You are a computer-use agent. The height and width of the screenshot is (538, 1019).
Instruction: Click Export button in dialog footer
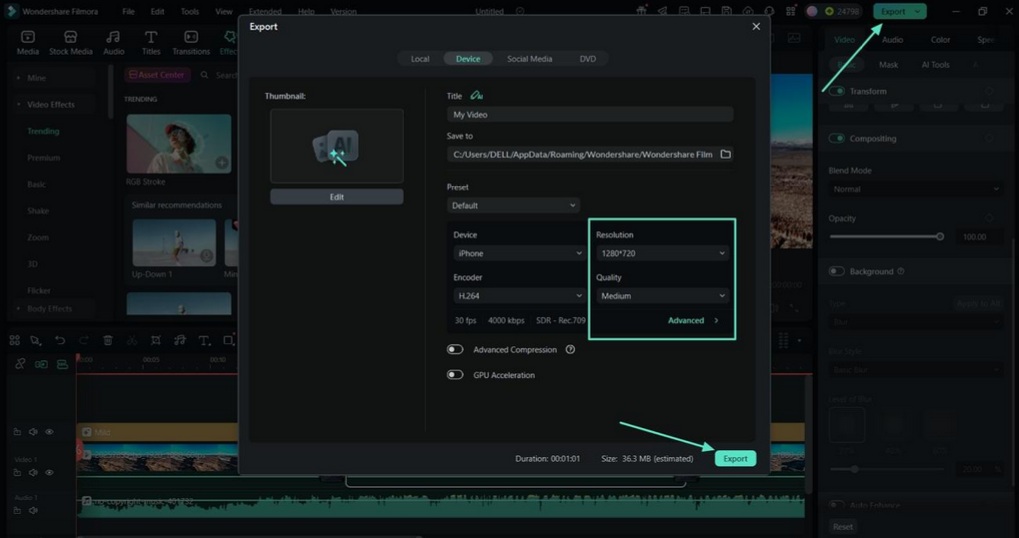click(735, 459)
